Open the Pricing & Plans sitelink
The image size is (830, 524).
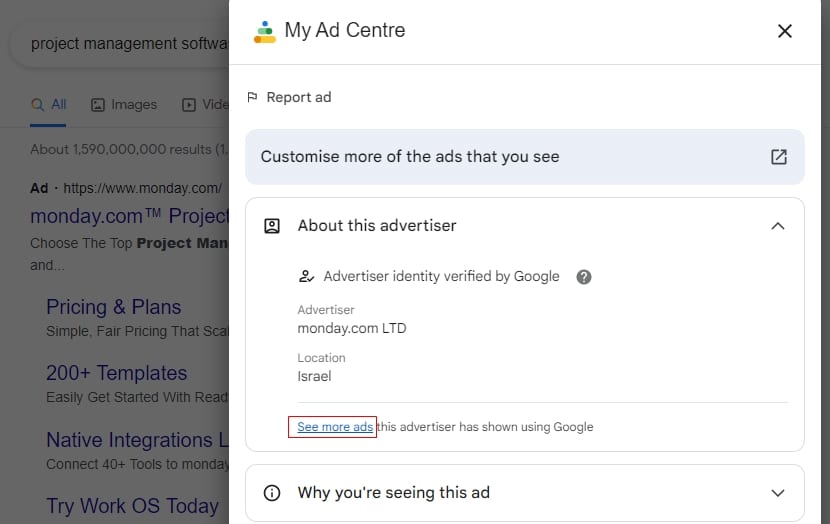pos(114,307)
